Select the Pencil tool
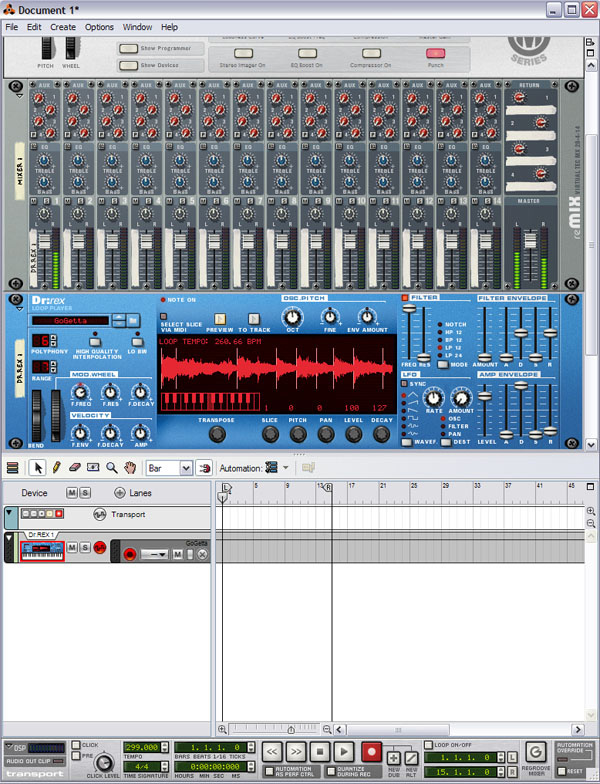Image resolution: width=600 pixels, height=784 pixels. [x=56, y=468]
